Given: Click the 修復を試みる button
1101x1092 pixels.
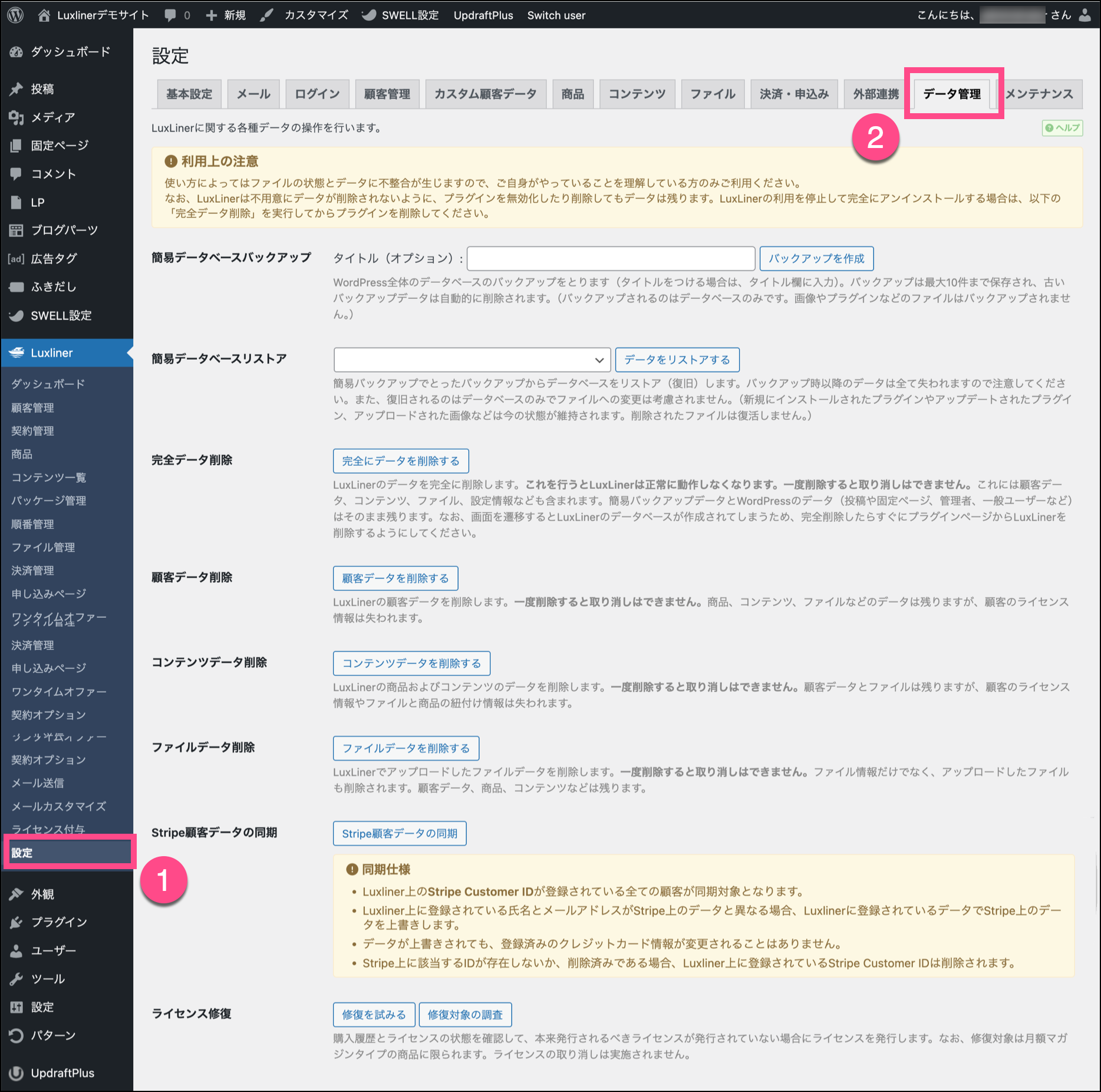Looking at the screenshot, I should pyautogui.click(x=374, y=1015).
